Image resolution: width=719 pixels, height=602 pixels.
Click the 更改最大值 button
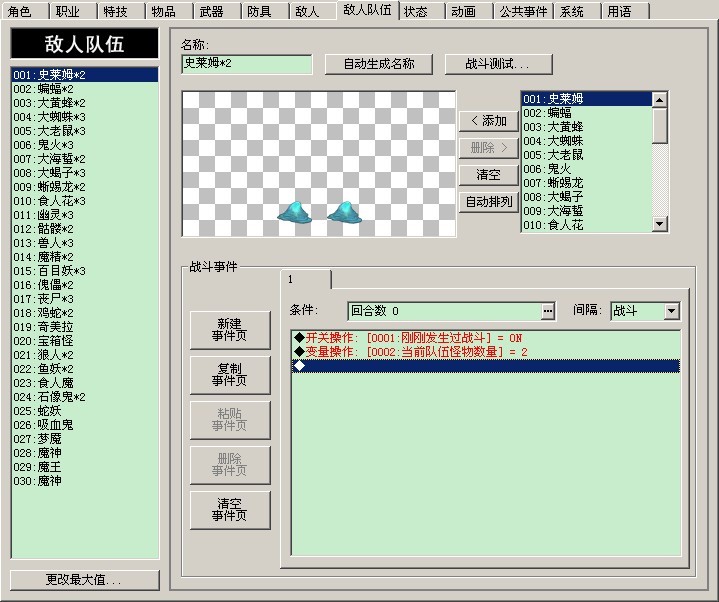85,580
